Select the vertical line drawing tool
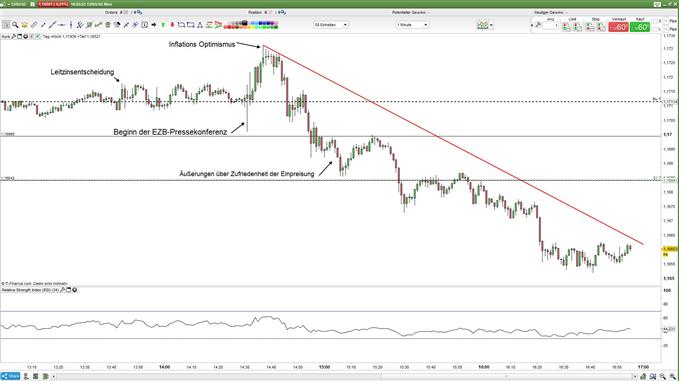Image resolution: width=679 pixels, height=381 pixels. [71, 25]
